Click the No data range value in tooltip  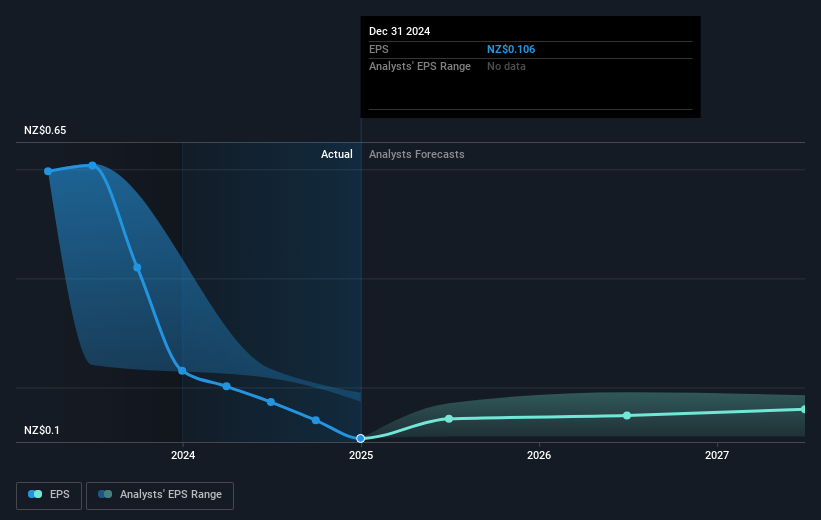tap(506, 67)
